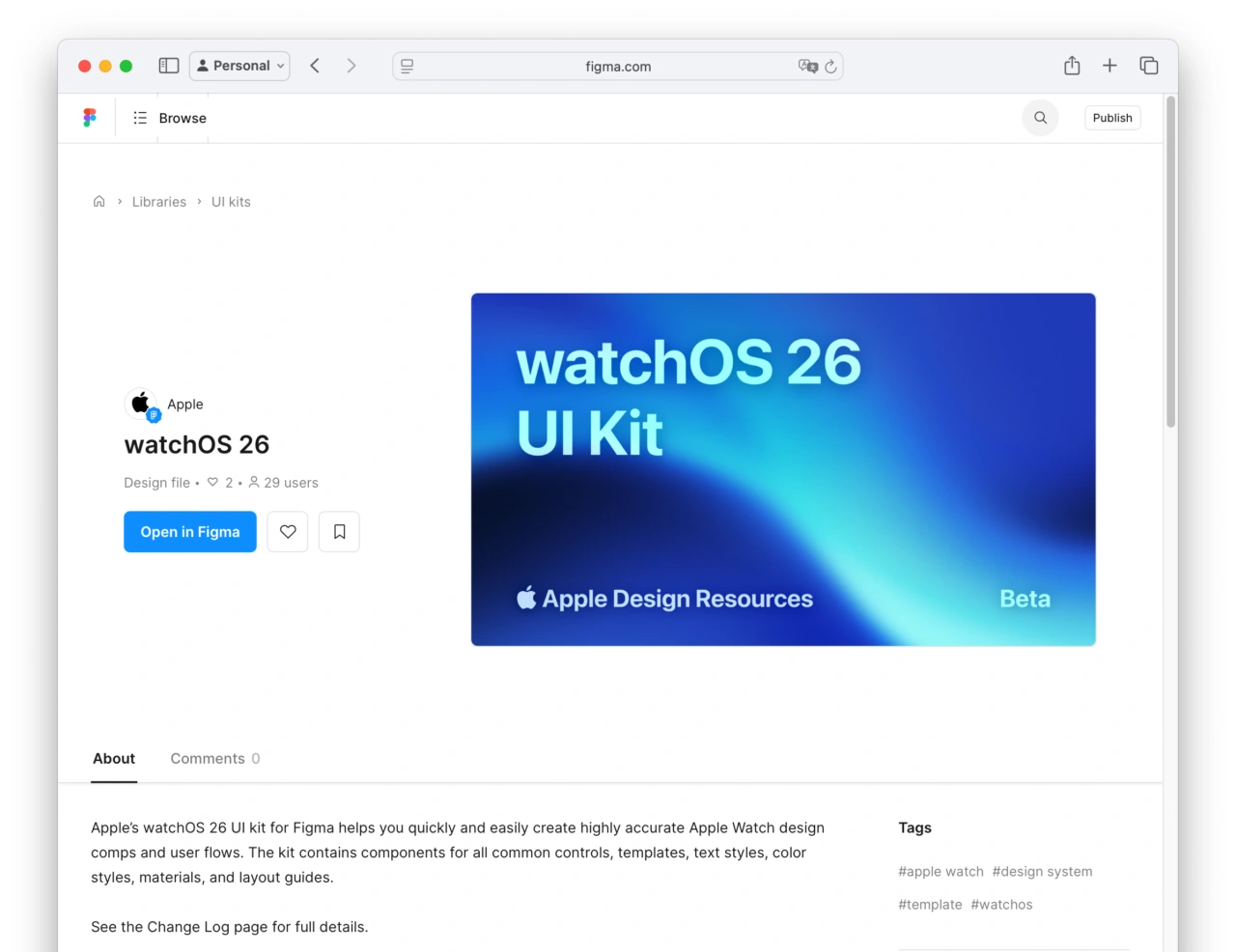Click the watchOS 26 UI Kit cover image
This screenshot has width=1236, height=952.
[783, 468]
